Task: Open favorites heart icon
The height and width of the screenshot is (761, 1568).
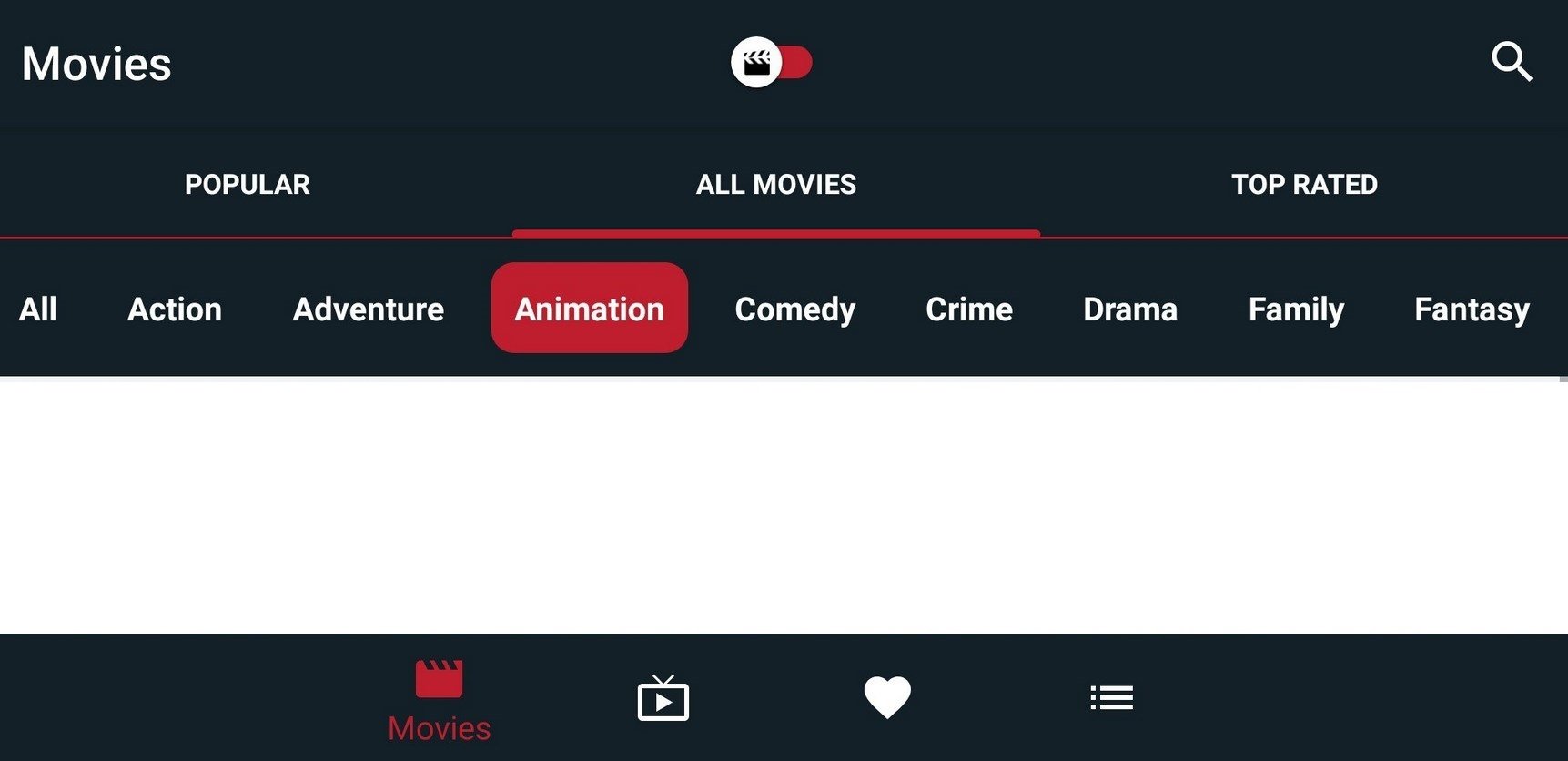Action: tap(887, 698)
